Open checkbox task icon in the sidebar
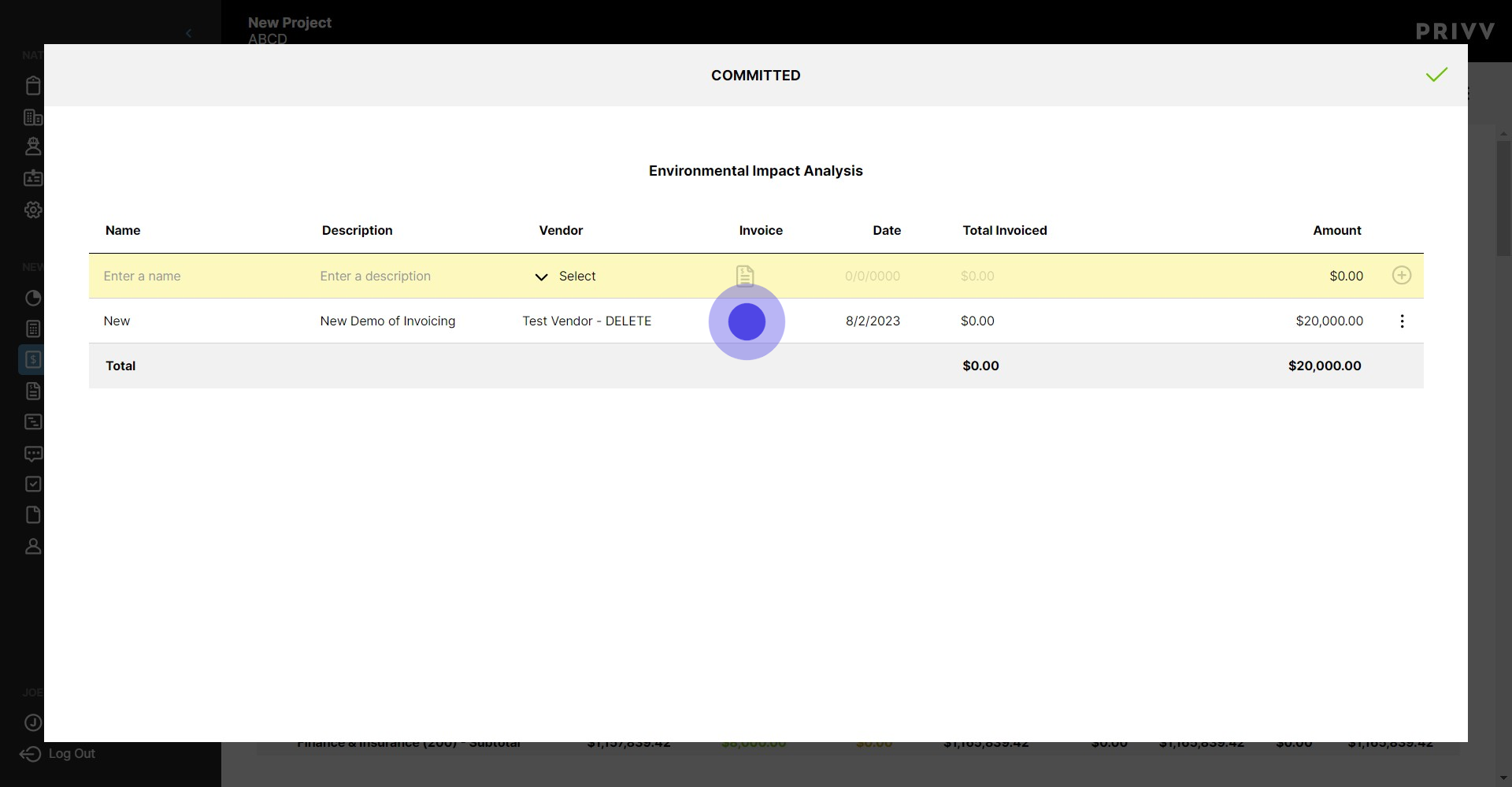Viewport: 1512px width, 787px height. (33, 484)
